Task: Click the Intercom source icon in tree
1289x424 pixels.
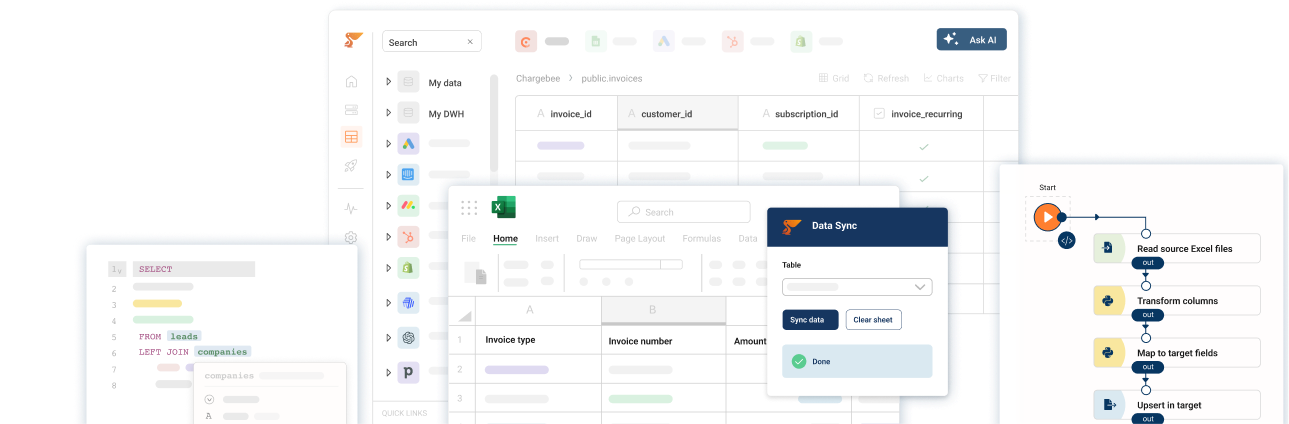Action: (x=408, y=174)
